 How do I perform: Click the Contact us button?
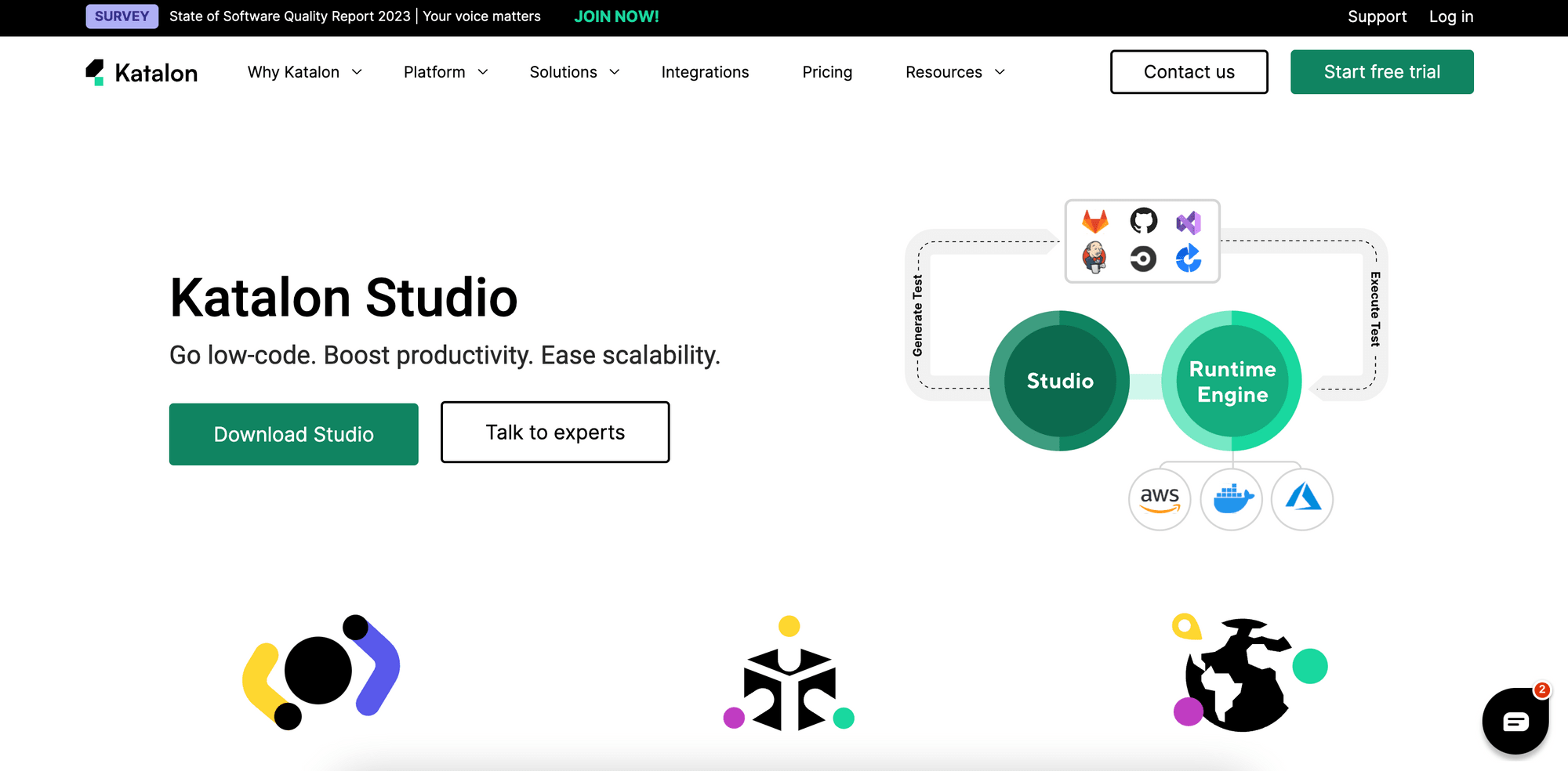coord(1189,72)
